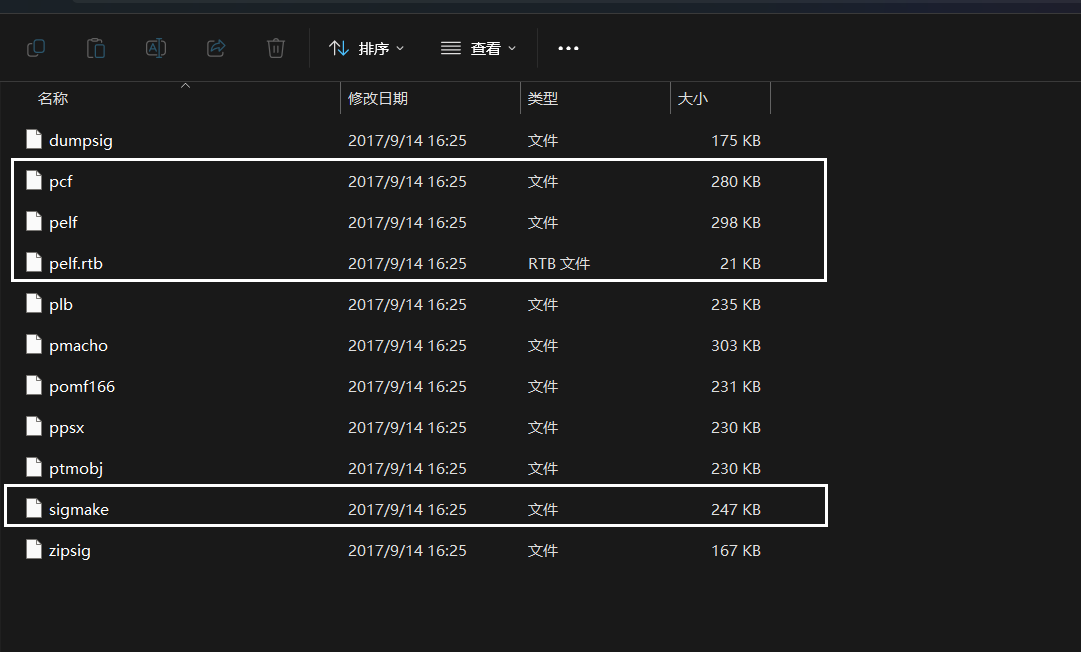Open the 查看 view dropdown
Viewport: 1081px width, 652px height.
pos(479,48)
